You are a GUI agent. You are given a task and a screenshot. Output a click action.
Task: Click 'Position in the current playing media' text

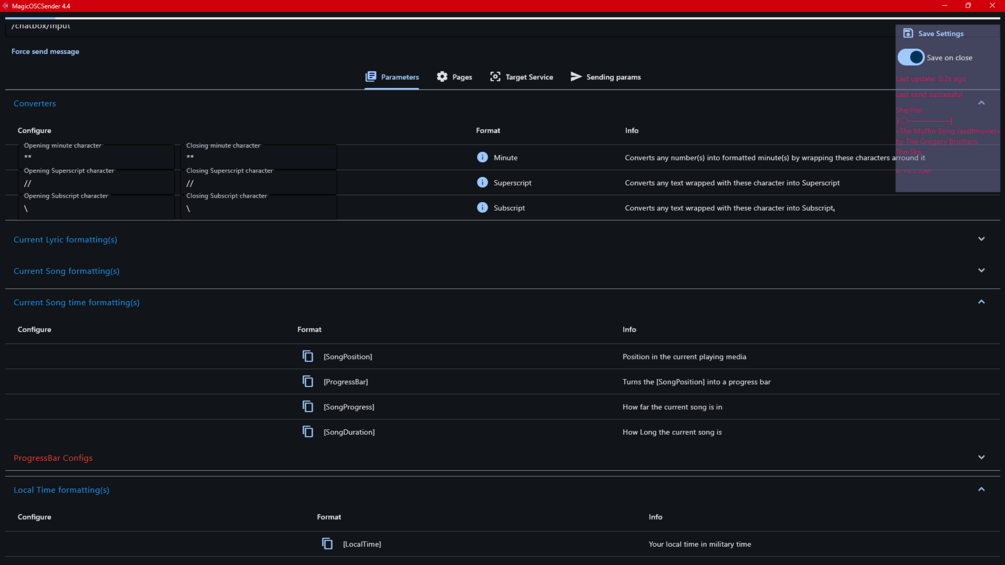click(x=684, y=357)
